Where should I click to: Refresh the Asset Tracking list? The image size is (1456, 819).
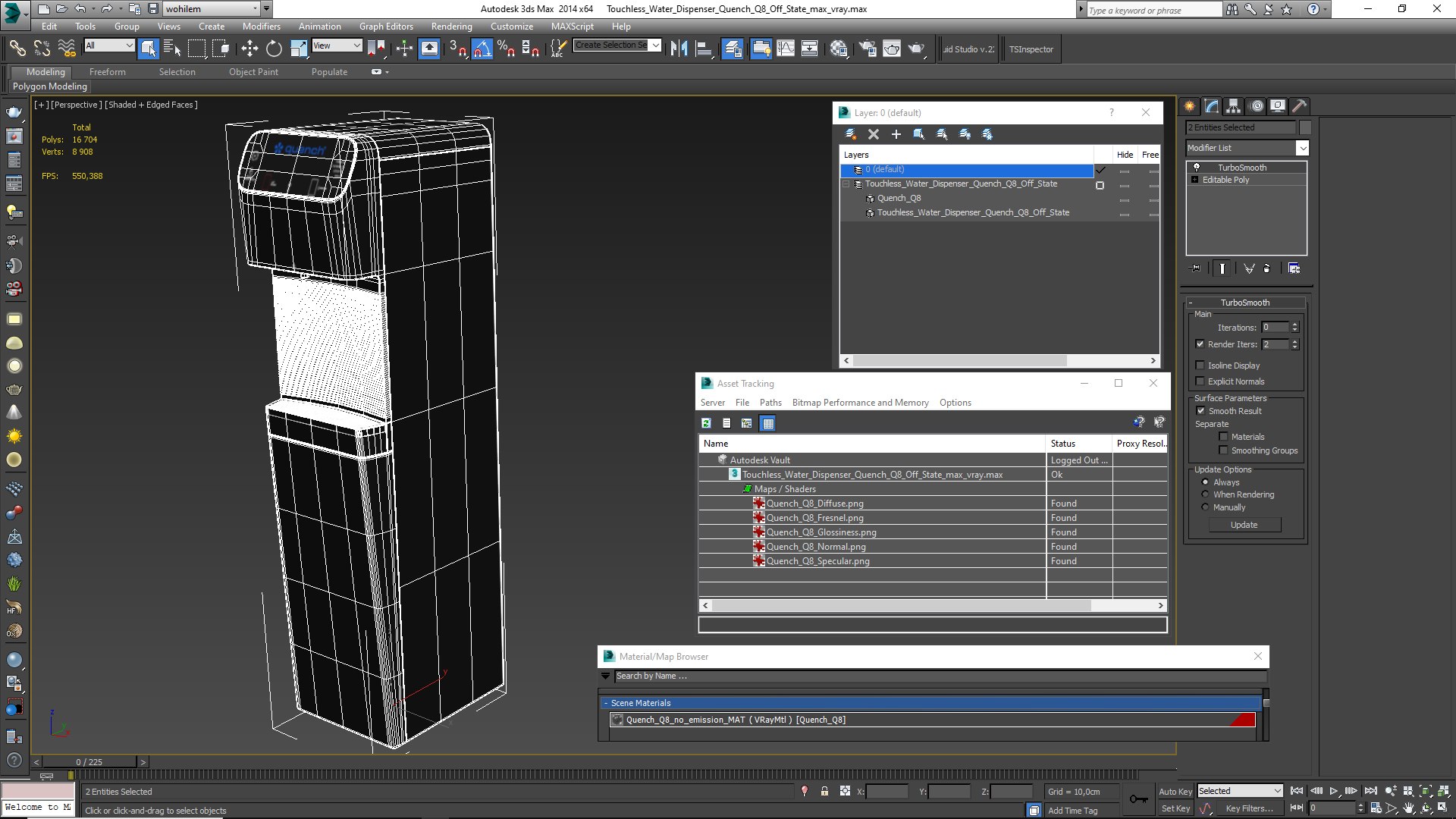point(706,423)
